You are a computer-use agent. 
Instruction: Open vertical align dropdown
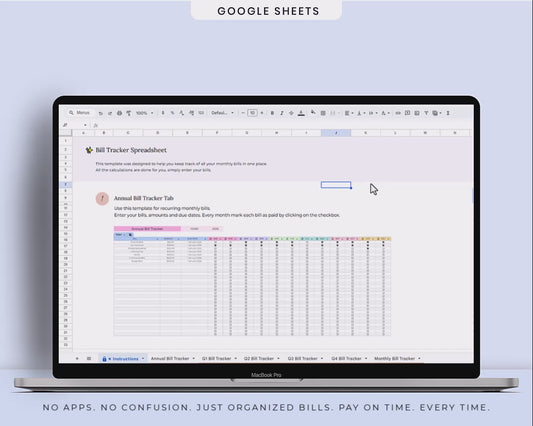pyautogui.click(x=361, y=113)
